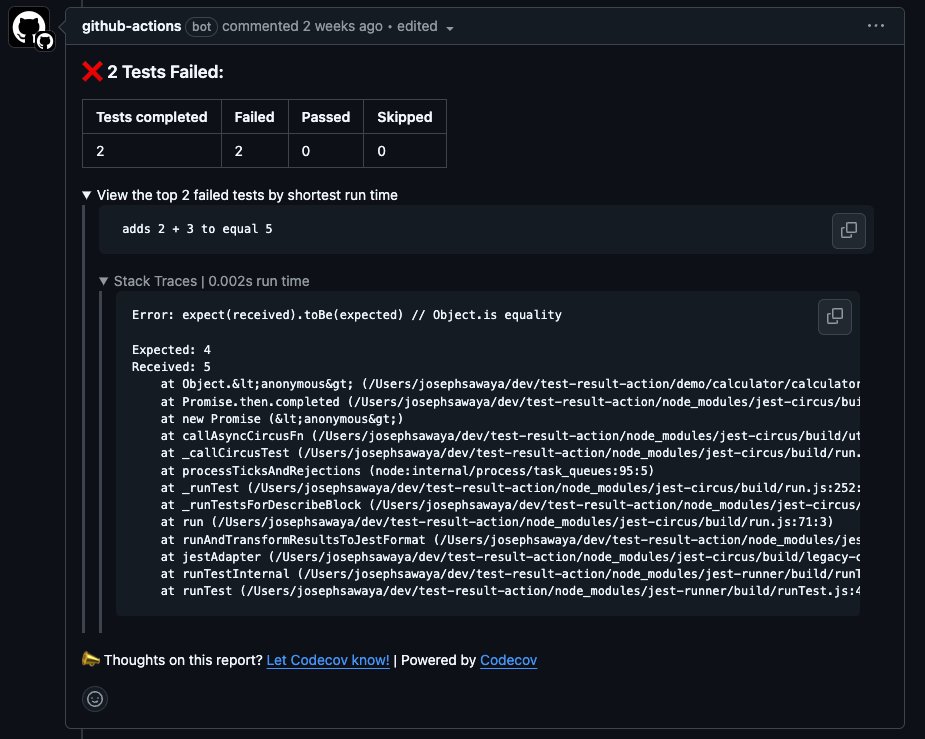Click the 'Passed' table header
Viewport: 925px width, 739px height.
pos(326,117)
